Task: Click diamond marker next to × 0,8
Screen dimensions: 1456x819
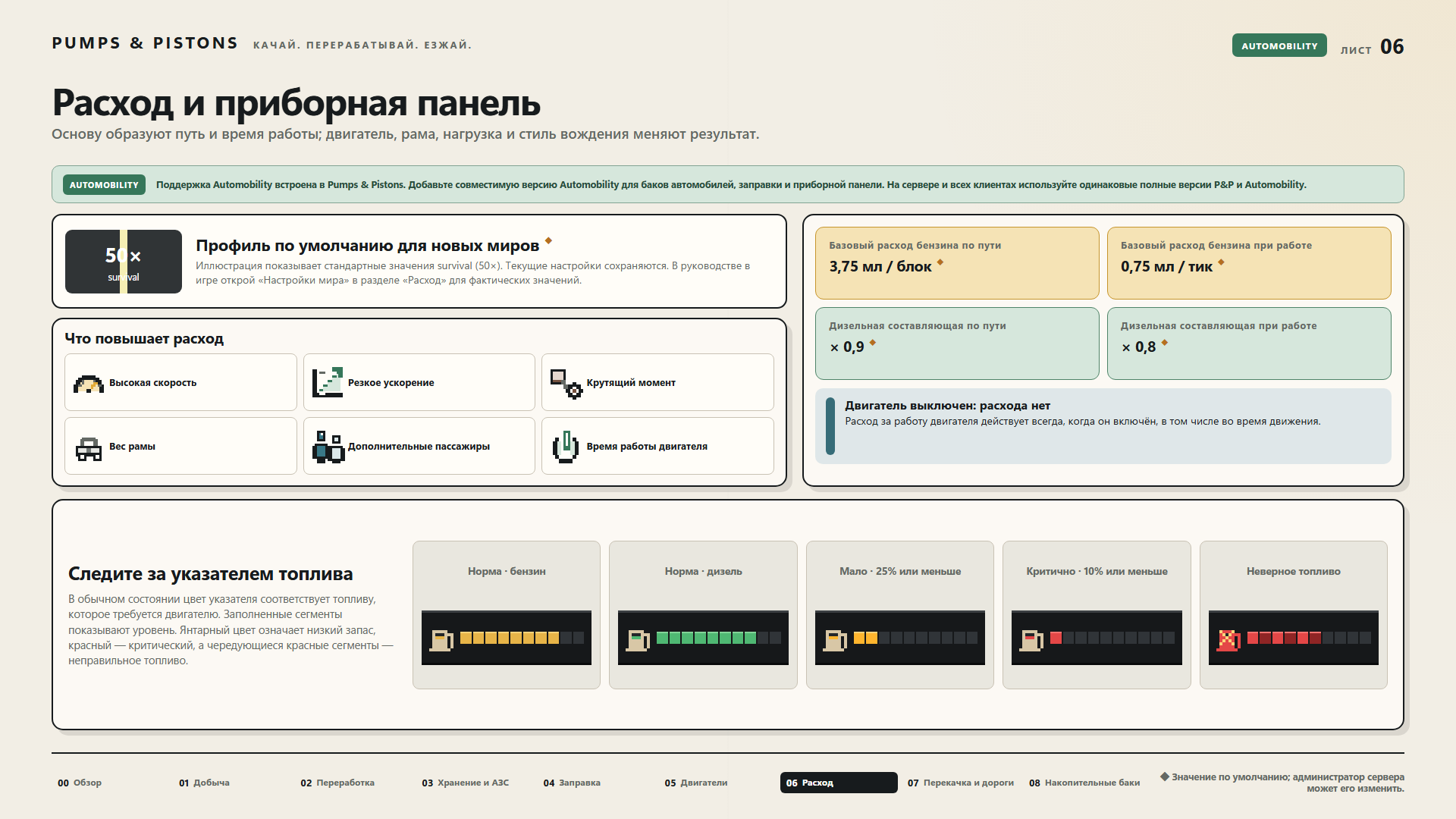Action: 1165,343
